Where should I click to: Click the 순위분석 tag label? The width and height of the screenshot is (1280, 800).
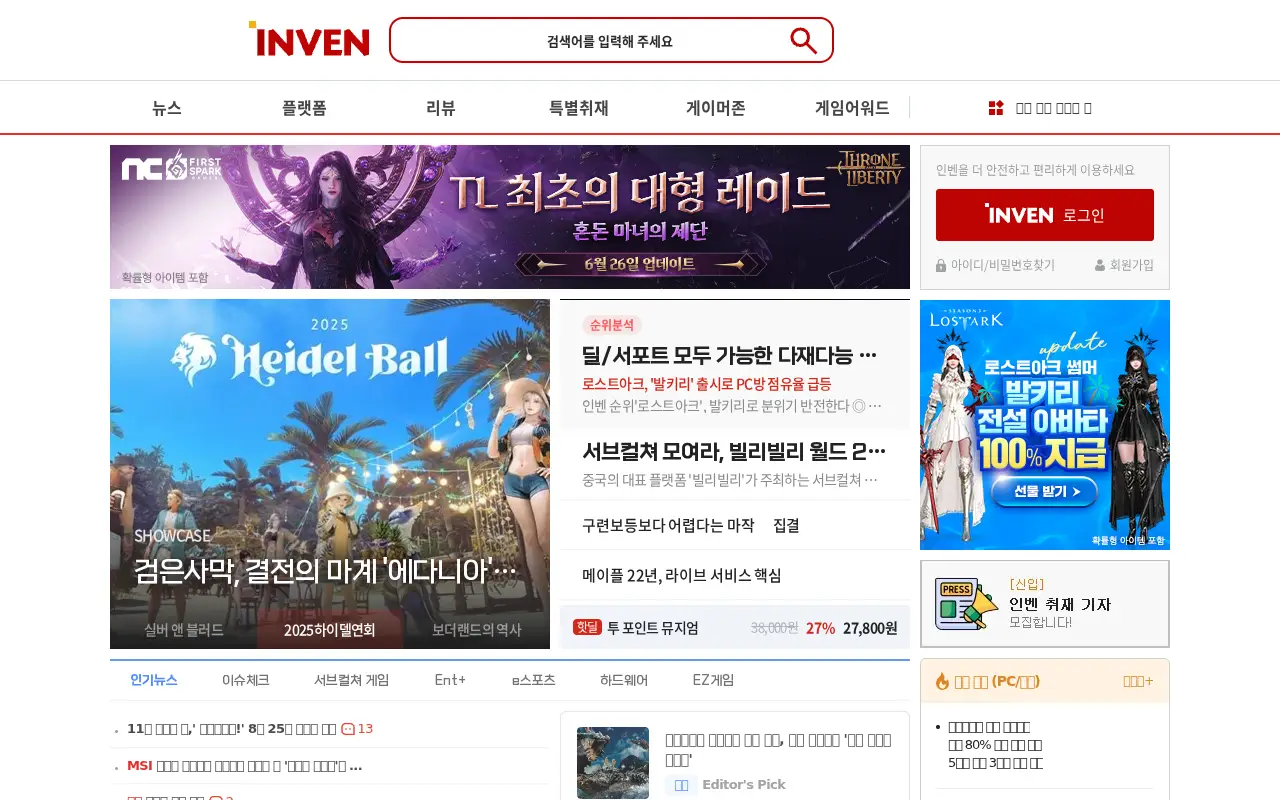point(611,325)
